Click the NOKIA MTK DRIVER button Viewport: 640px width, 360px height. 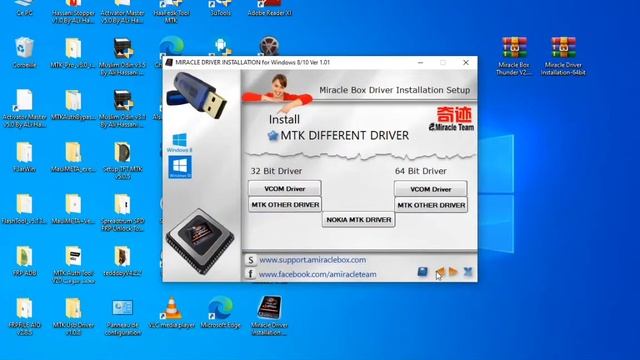[358, 220]
